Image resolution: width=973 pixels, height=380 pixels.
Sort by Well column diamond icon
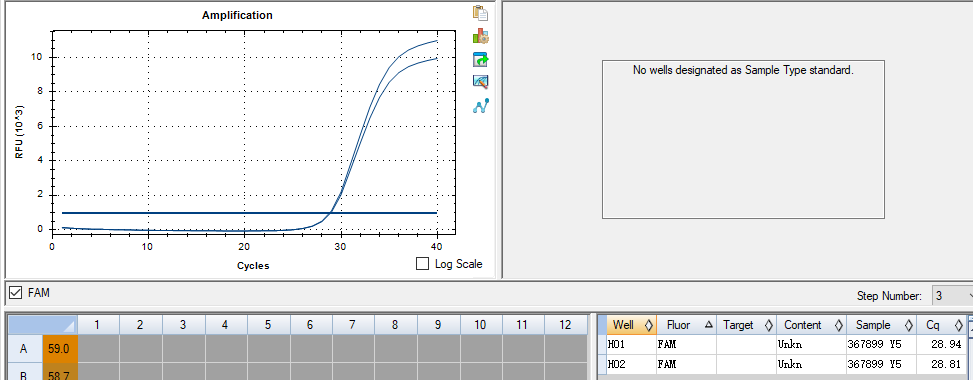(649, 325)
